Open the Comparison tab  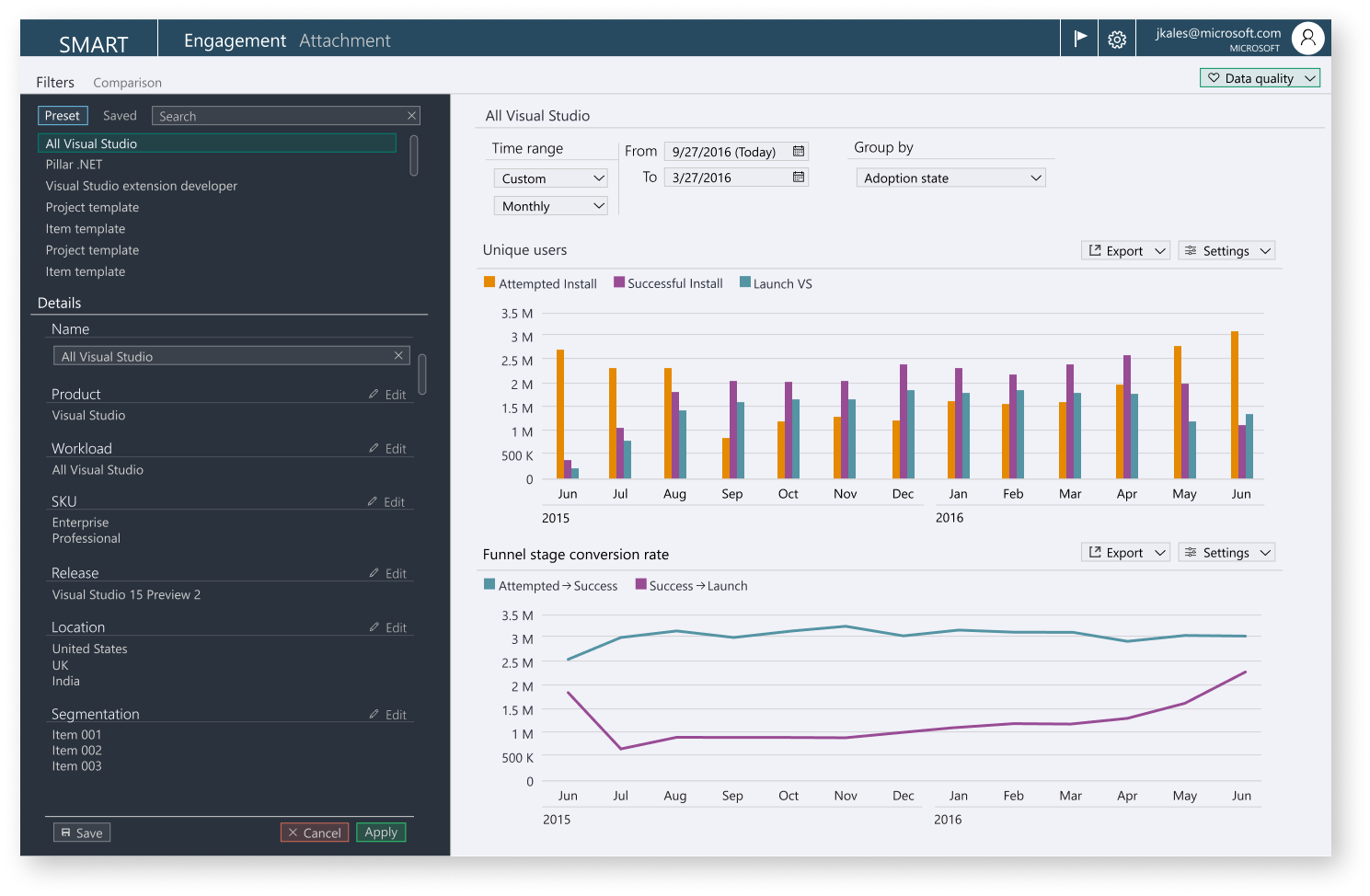pos(127,83)
